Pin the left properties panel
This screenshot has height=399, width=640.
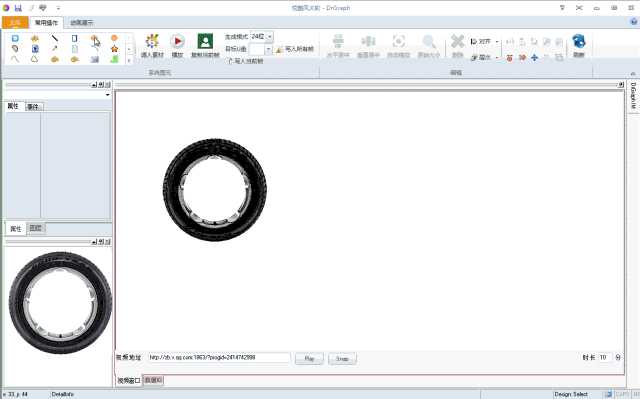point(101,84)
